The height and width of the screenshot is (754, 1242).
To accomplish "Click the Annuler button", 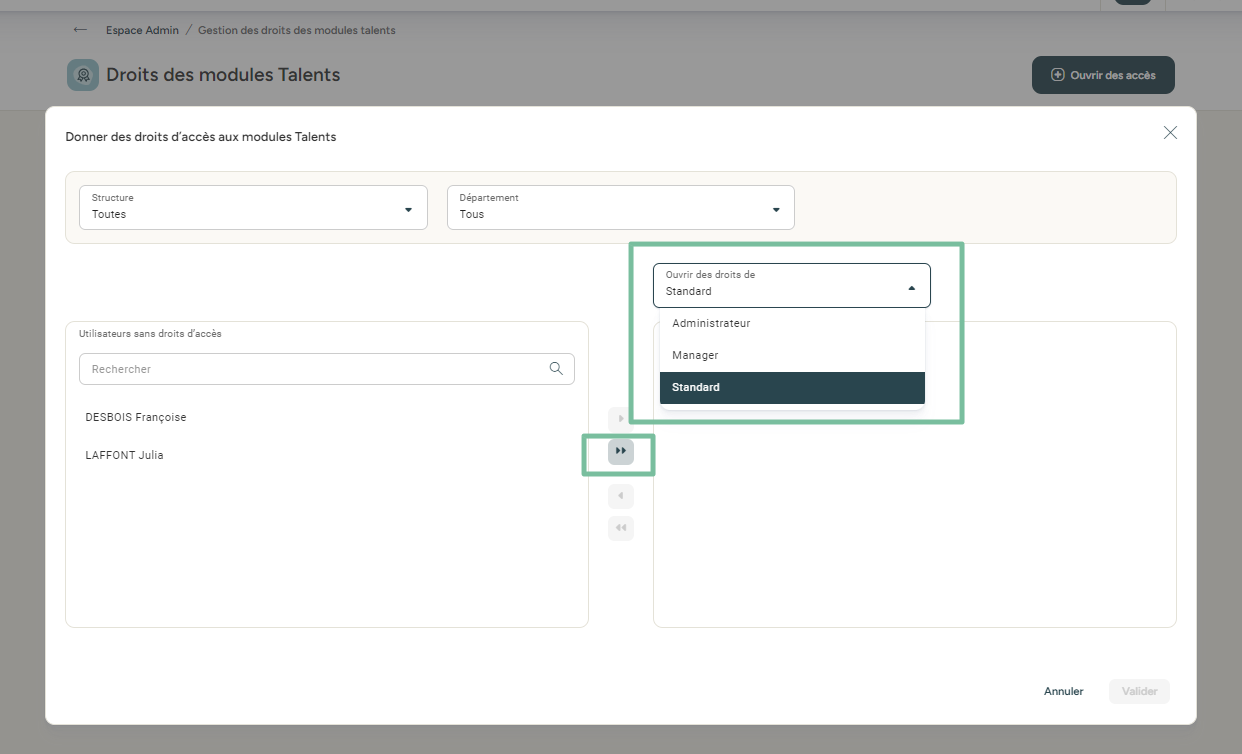I will point(1063,691).
